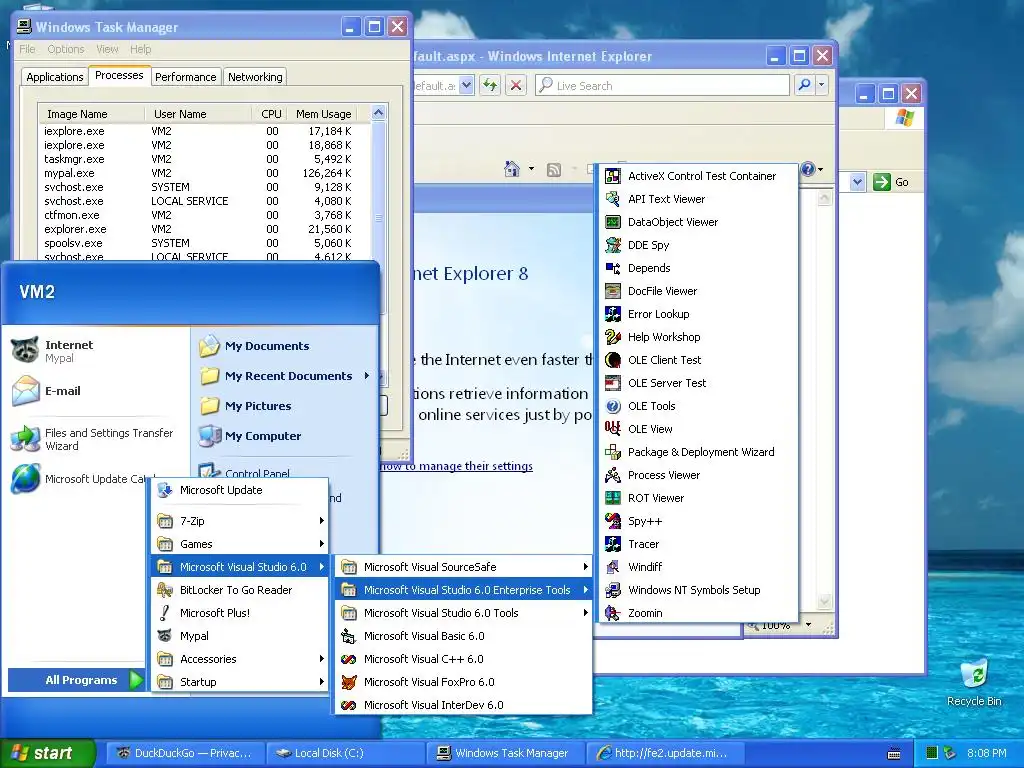Switch to Networking tab in Task Manager
This screenshot has width=1024, height=768.
[x=255, y=77]
